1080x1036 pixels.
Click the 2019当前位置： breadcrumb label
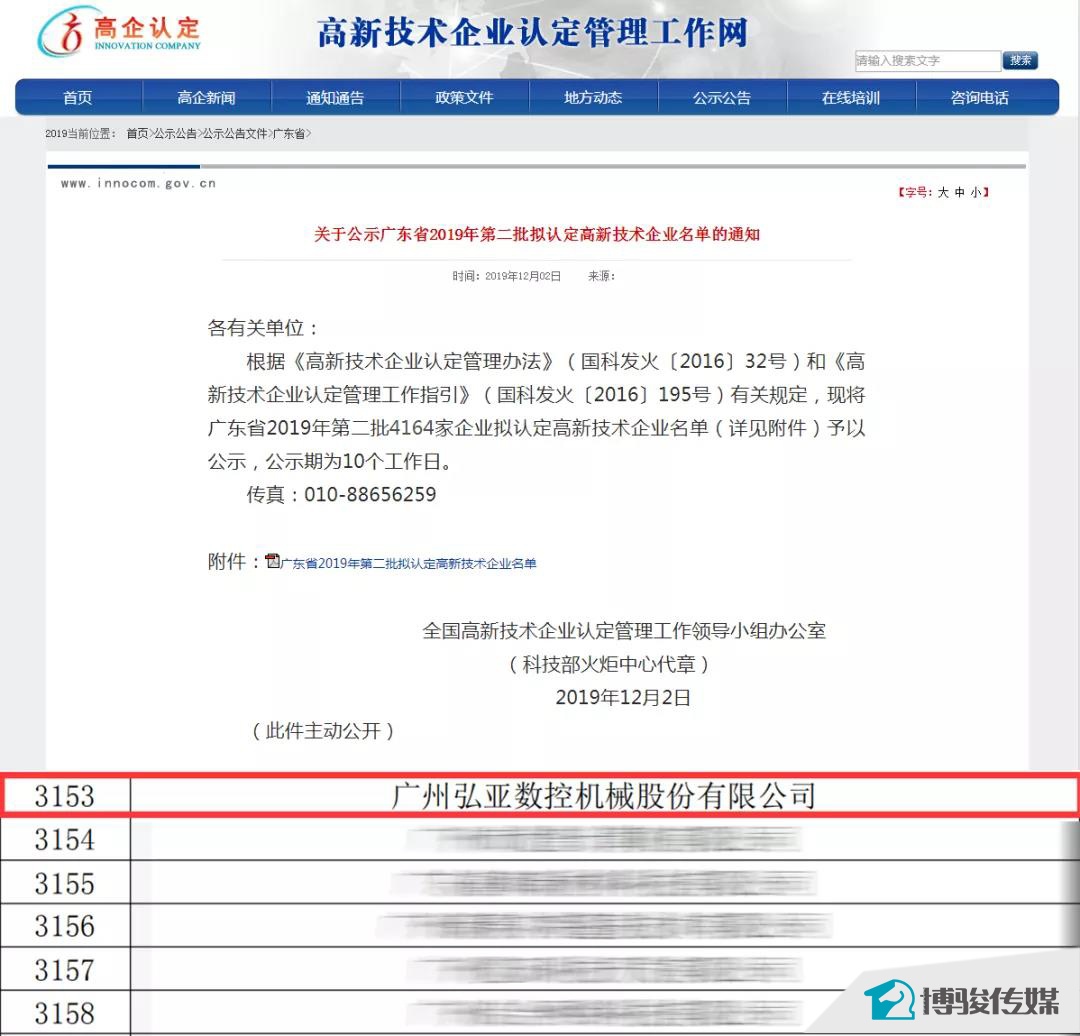pos(81,134)
